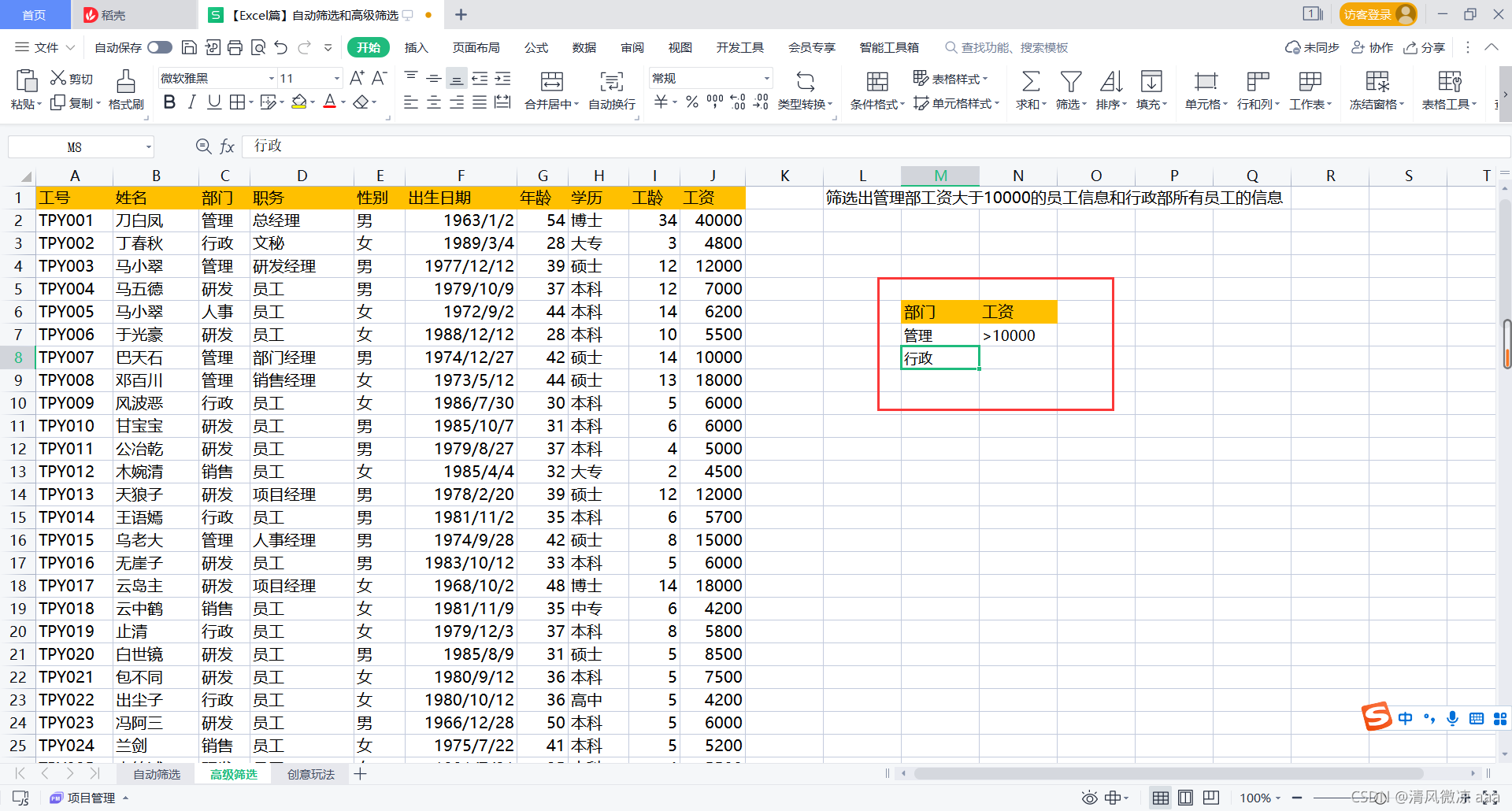1512x811 pixels.
Task: Click the Wrap Text (自动换行) icon
Action: pyautogui.click(x=612, y=81)
